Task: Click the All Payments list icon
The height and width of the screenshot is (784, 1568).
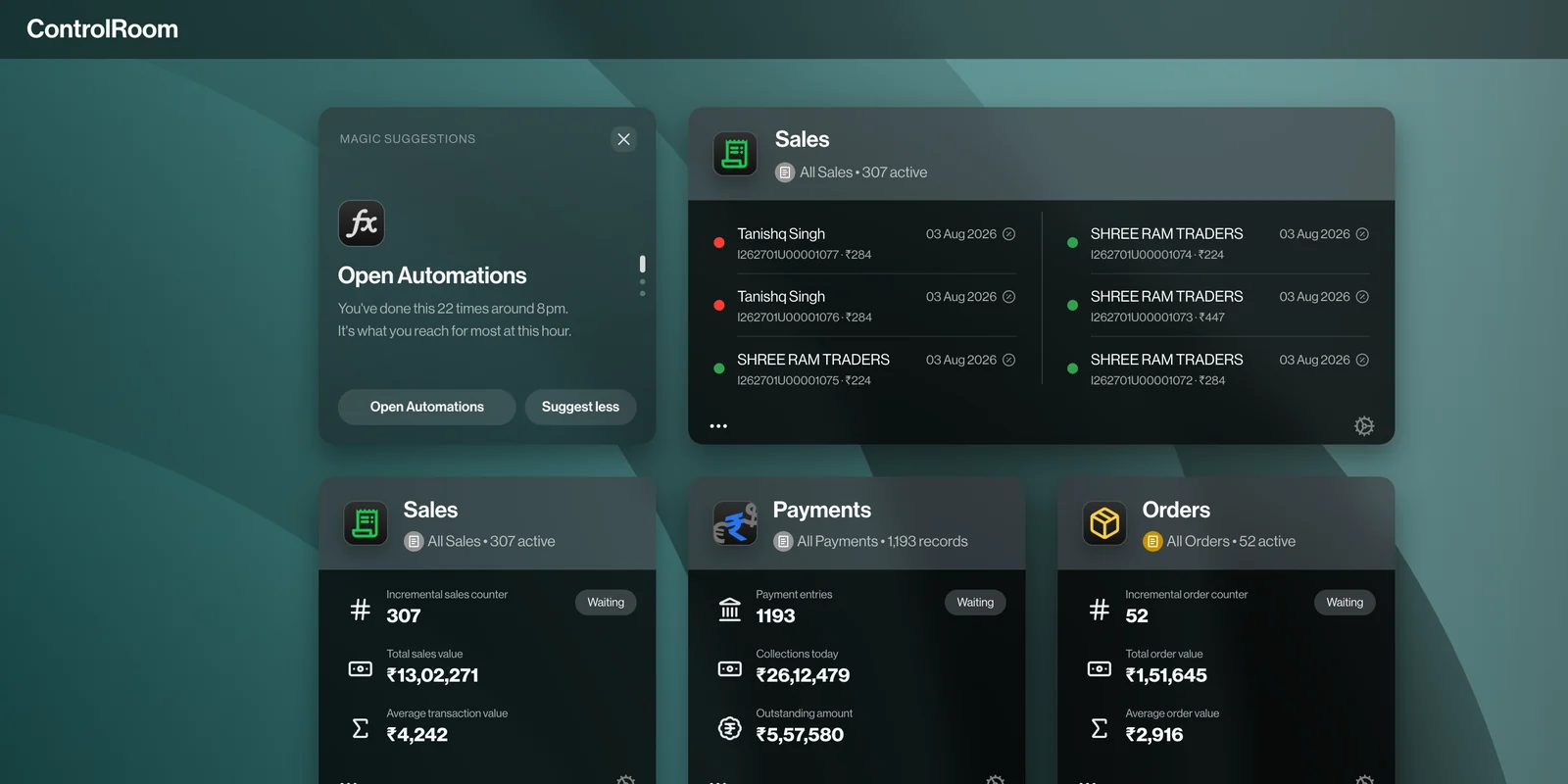Action: (x=783, y=542)
